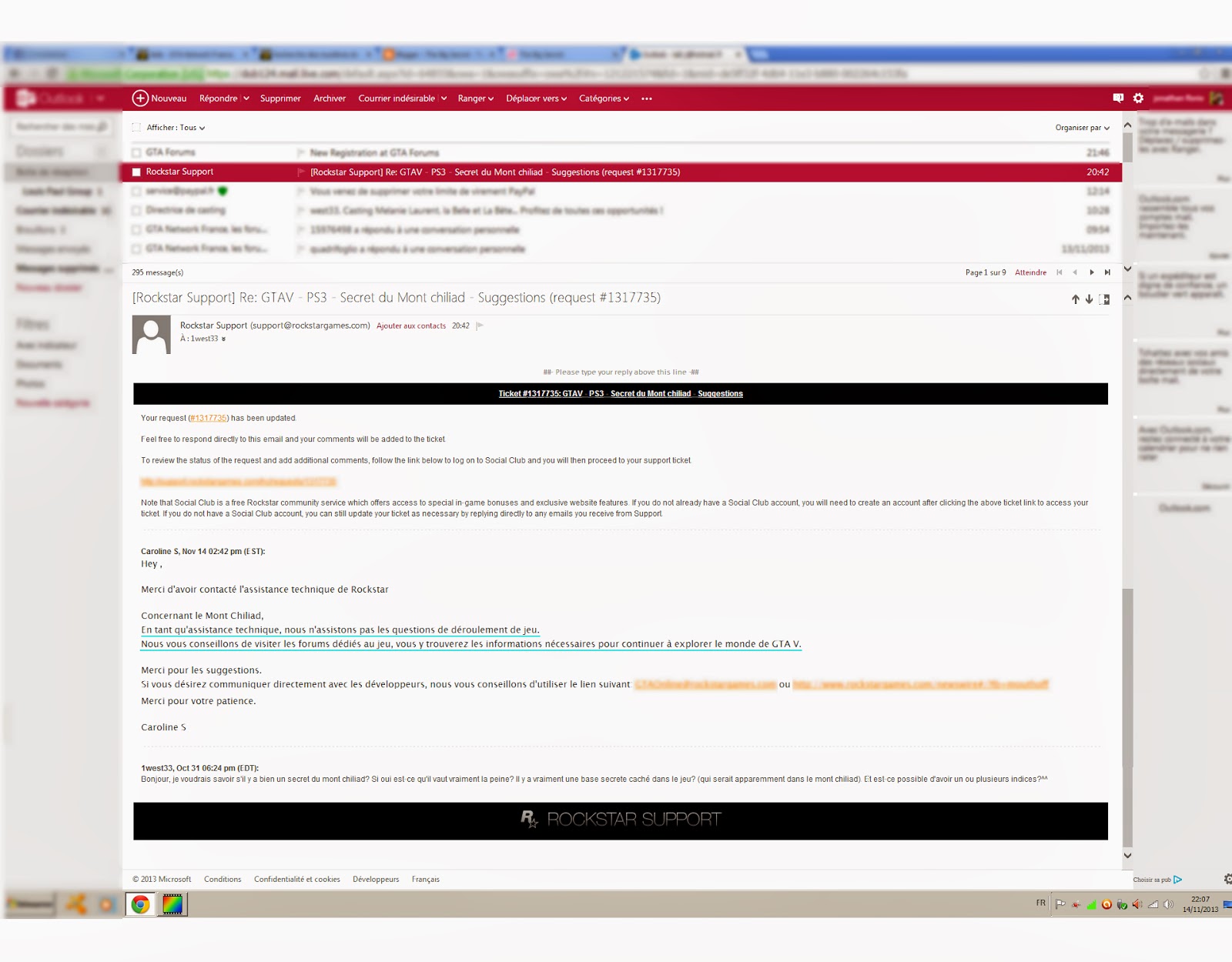
Task: Open the Conditions footer link
Action: (x=223, y=879)
